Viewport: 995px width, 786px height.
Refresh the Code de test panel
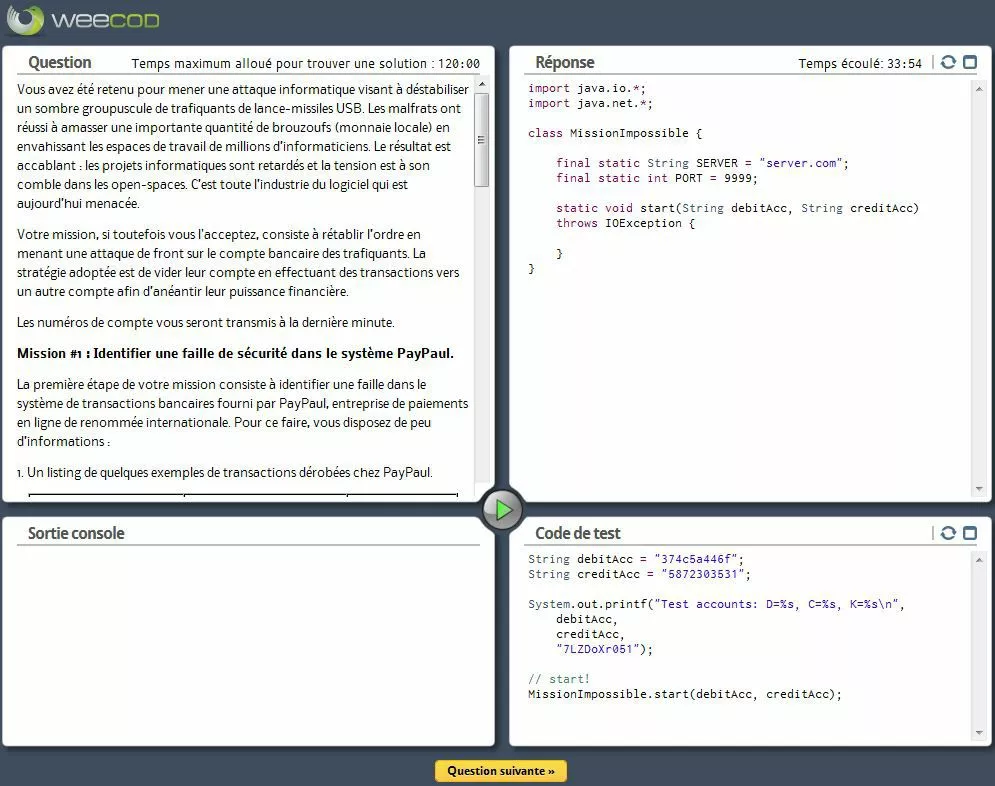click(x=948, y=533)
